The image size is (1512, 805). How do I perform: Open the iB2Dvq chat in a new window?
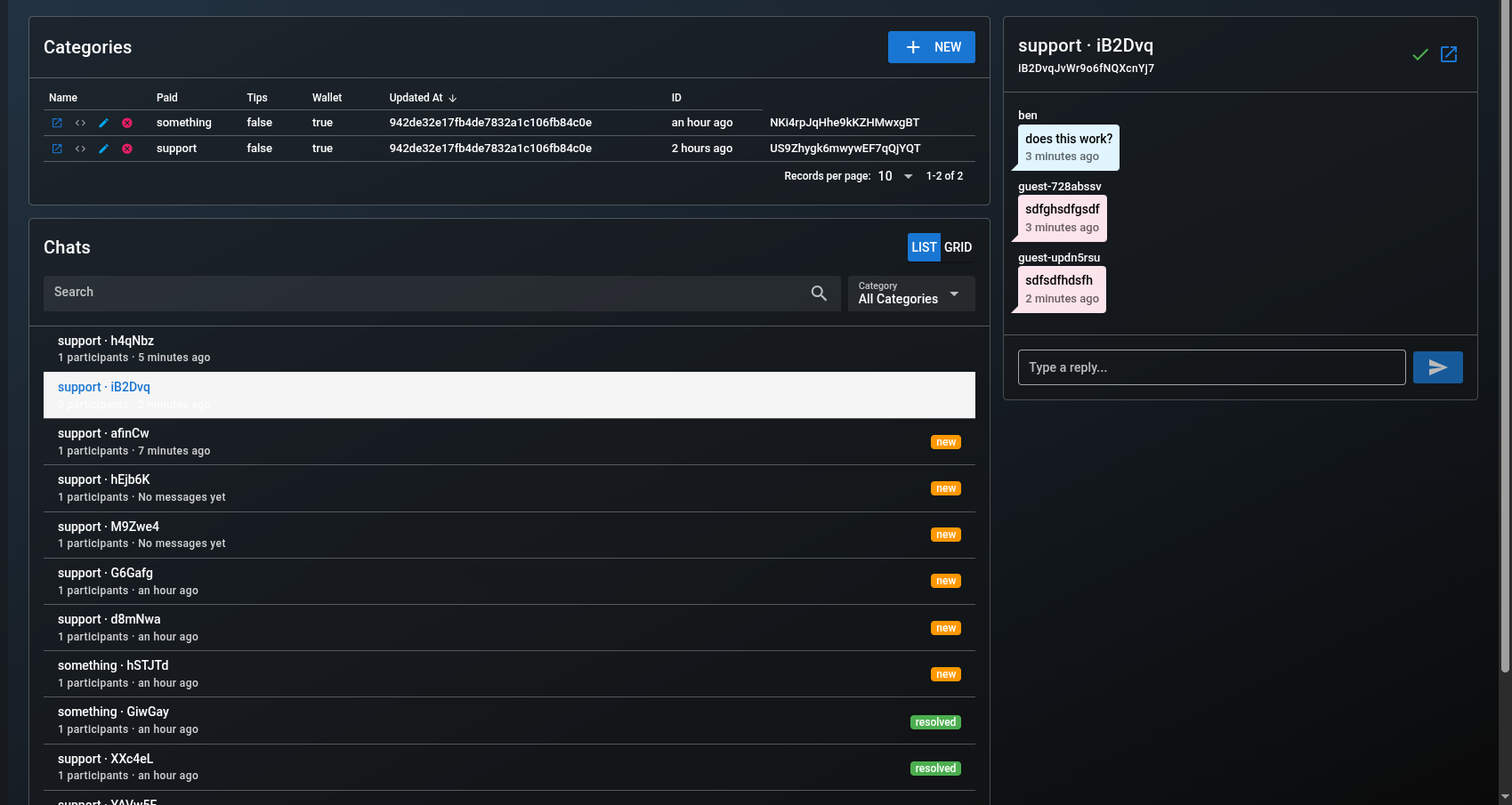pyautogui.click(x=1449, y=54)
